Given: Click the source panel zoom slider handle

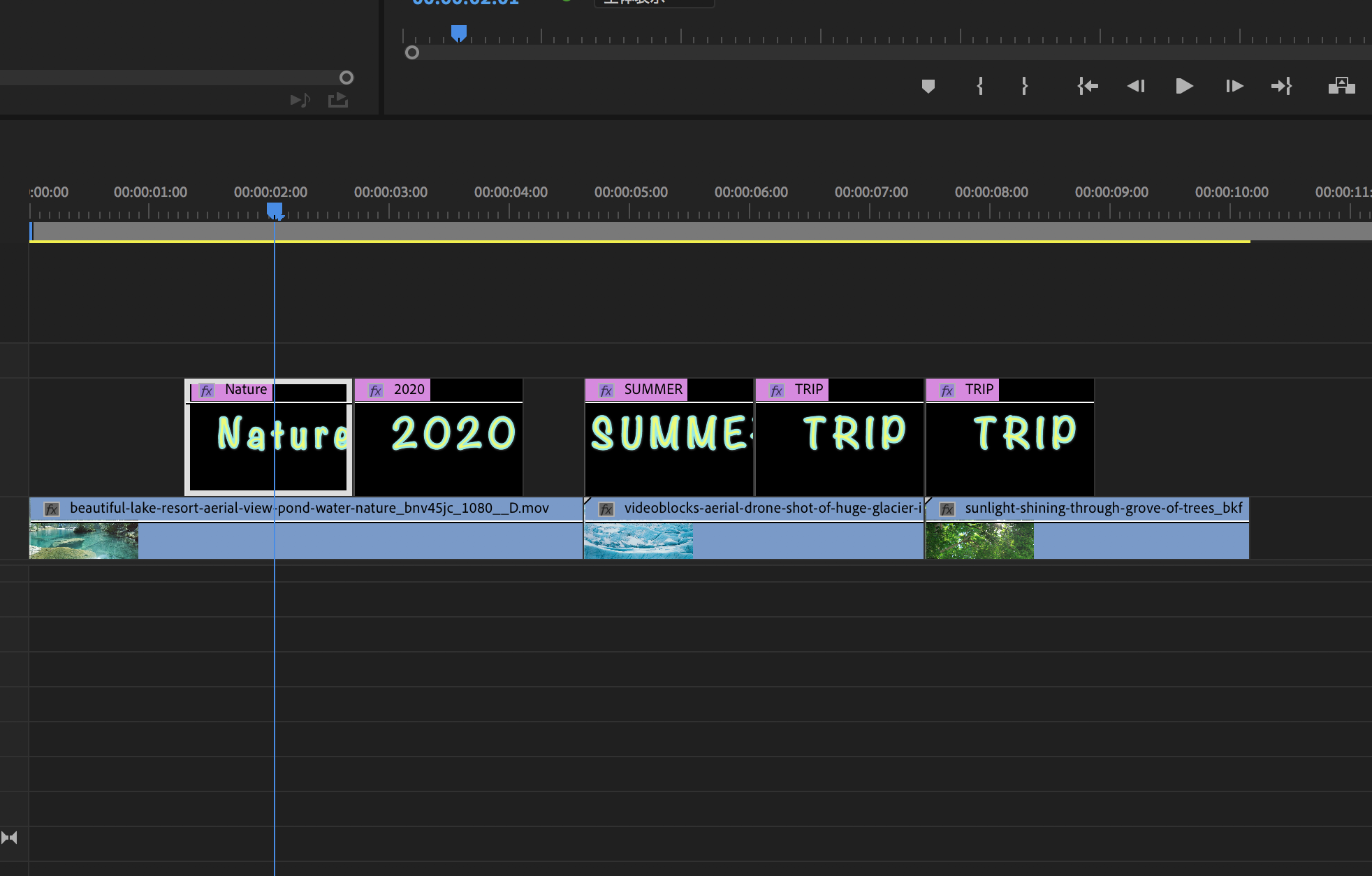Looking at the screenshot, I should (346, 78).
